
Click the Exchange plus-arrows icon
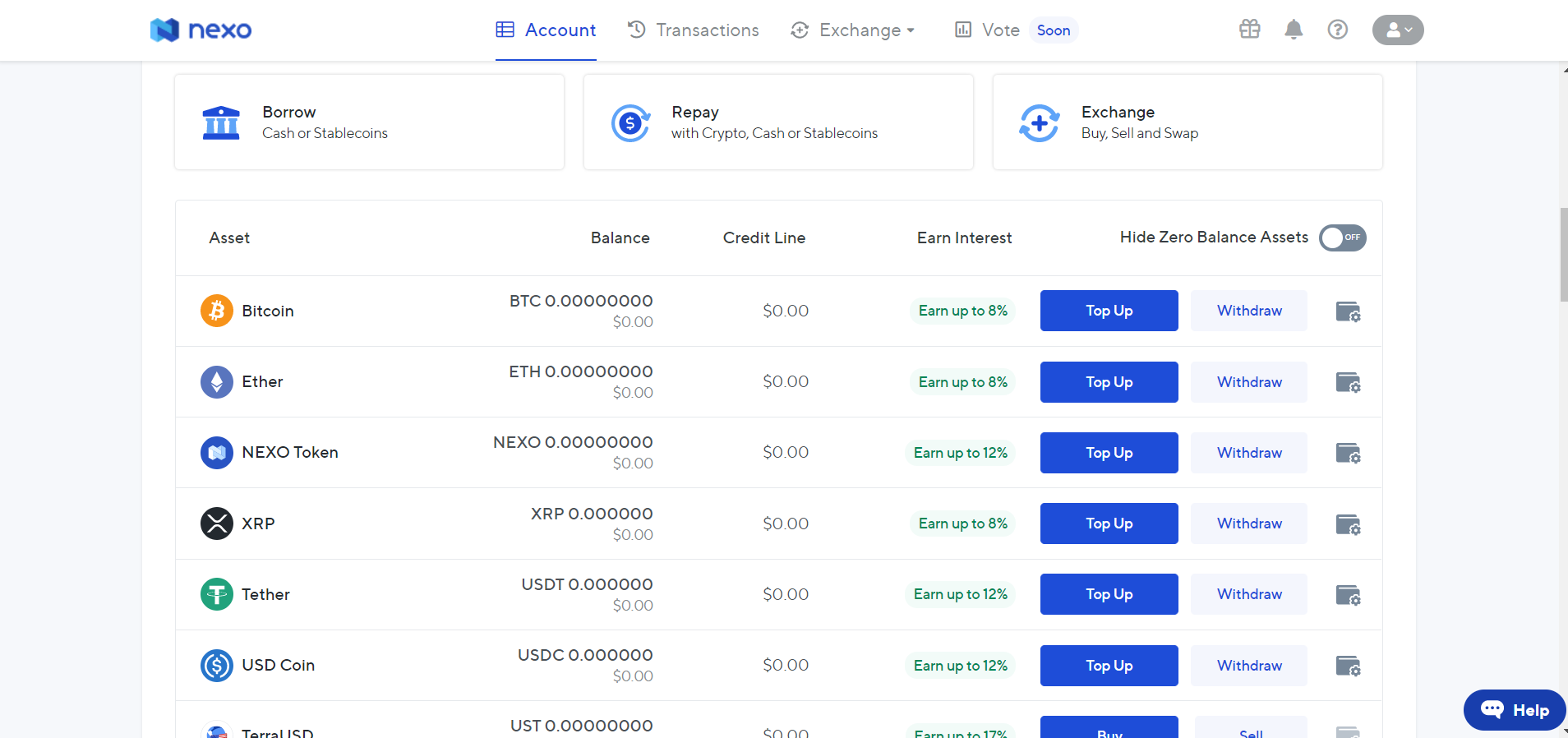(x=1040, y=123)
